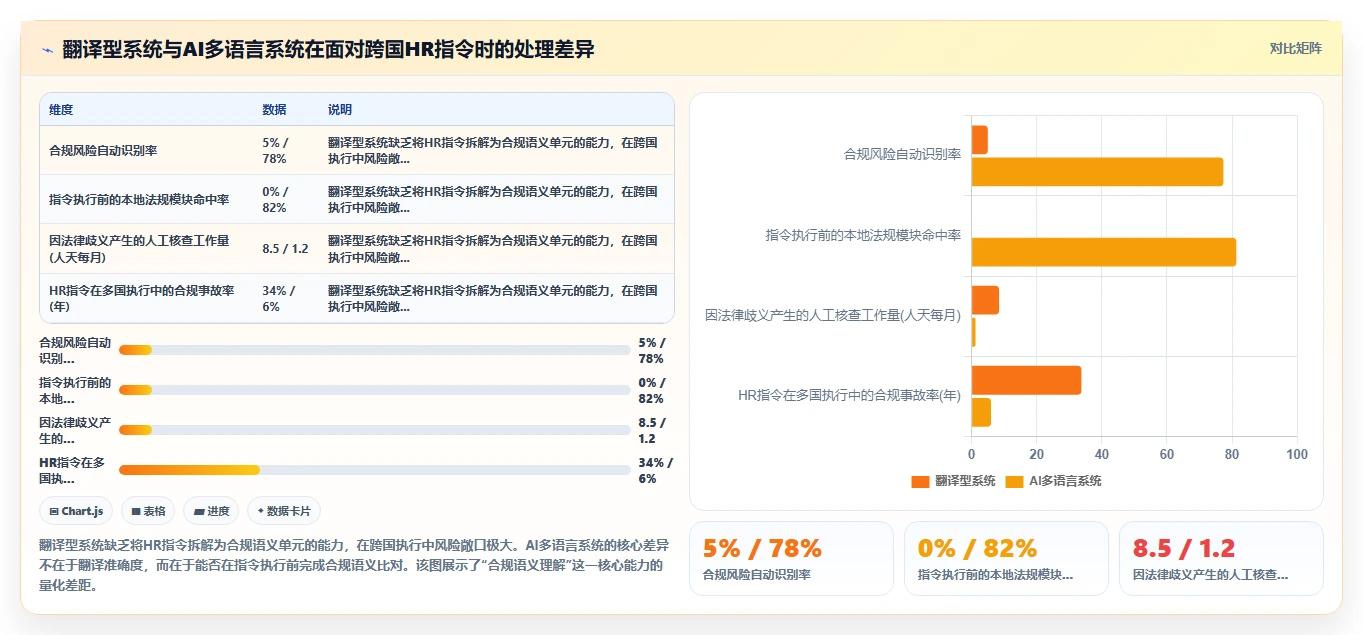Click the 翻译型系统 bar for 人工核查工作量
The width and height of the screenshot is (1363, 635).
click(x=985, y=300)
